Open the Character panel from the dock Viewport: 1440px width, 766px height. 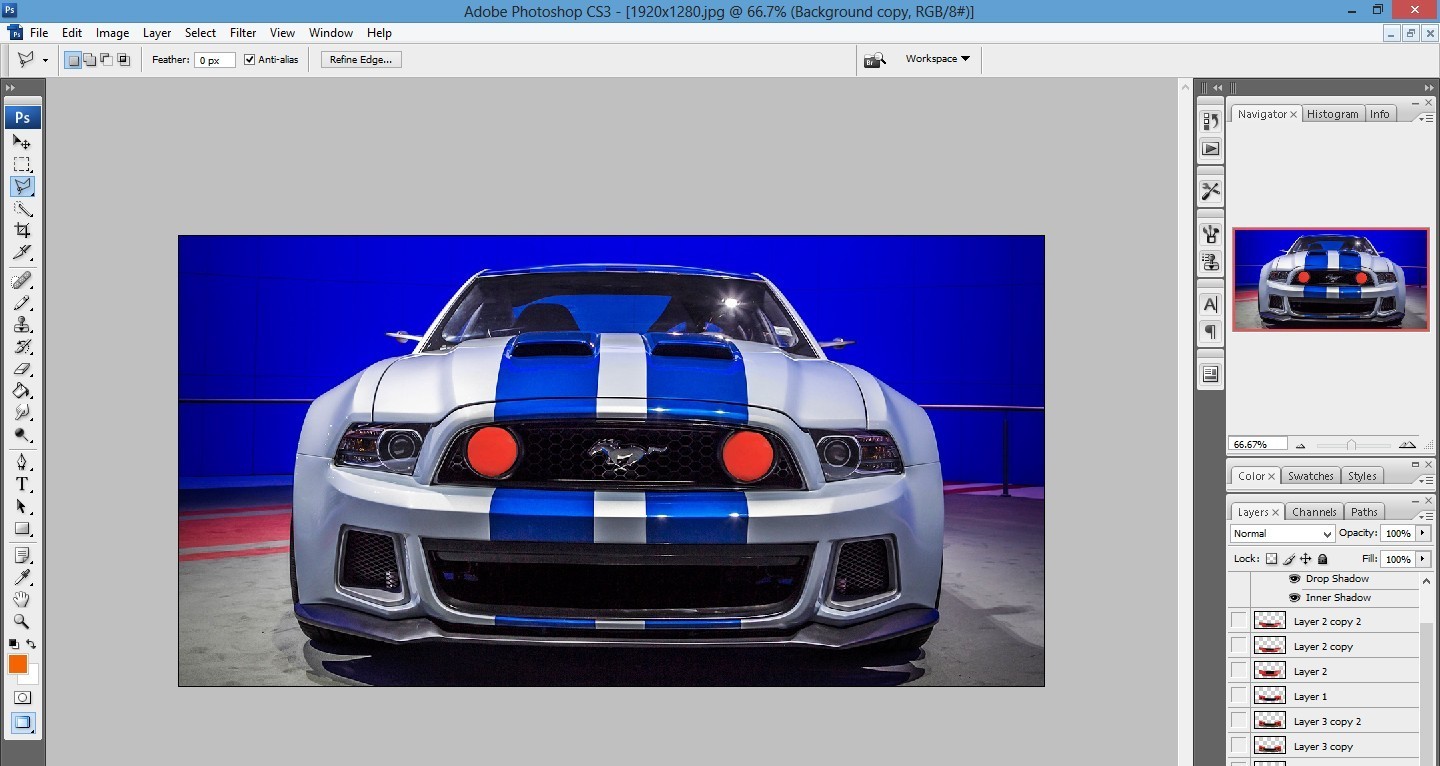pyautogui.click(x=1210, y=305)
